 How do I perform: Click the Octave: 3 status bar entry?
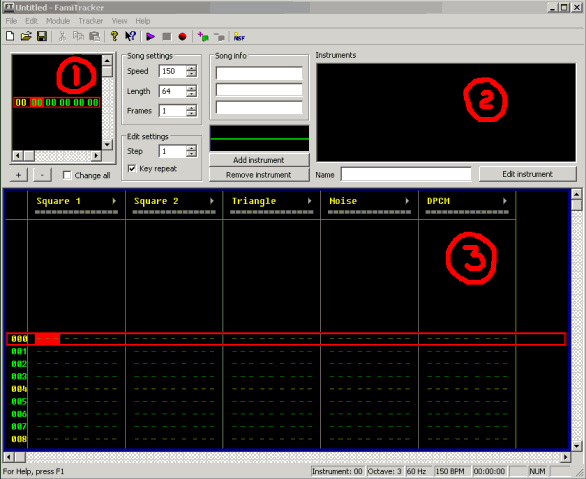tap(385, 471)
